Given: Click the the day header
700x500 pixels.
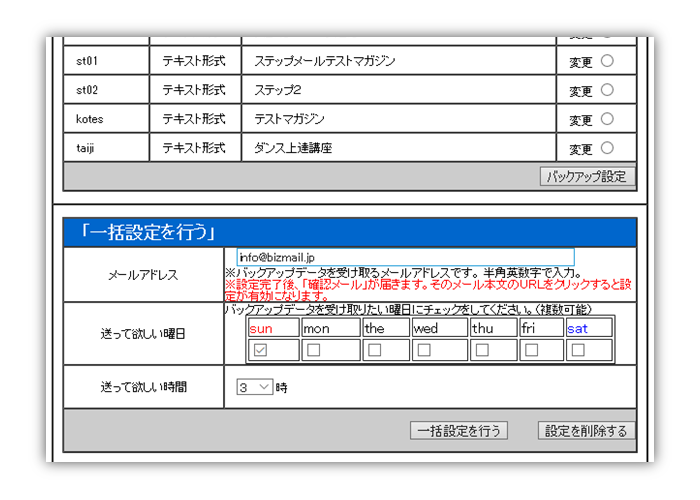Looking at the screenshot, I should [x=386, y=329].
